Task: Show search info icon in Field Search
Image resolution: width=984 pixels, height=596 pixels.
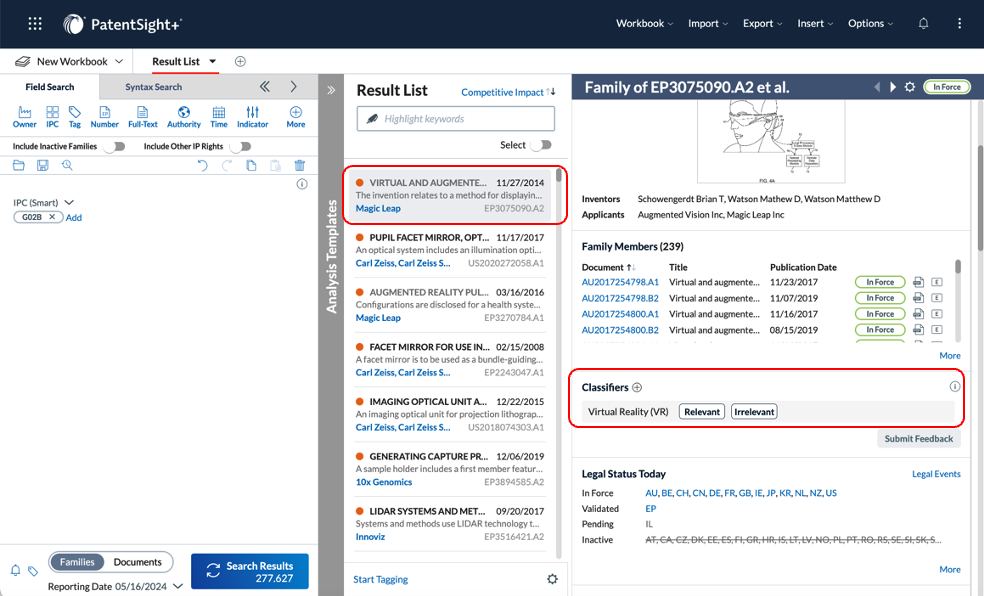Action: [302, 184]
